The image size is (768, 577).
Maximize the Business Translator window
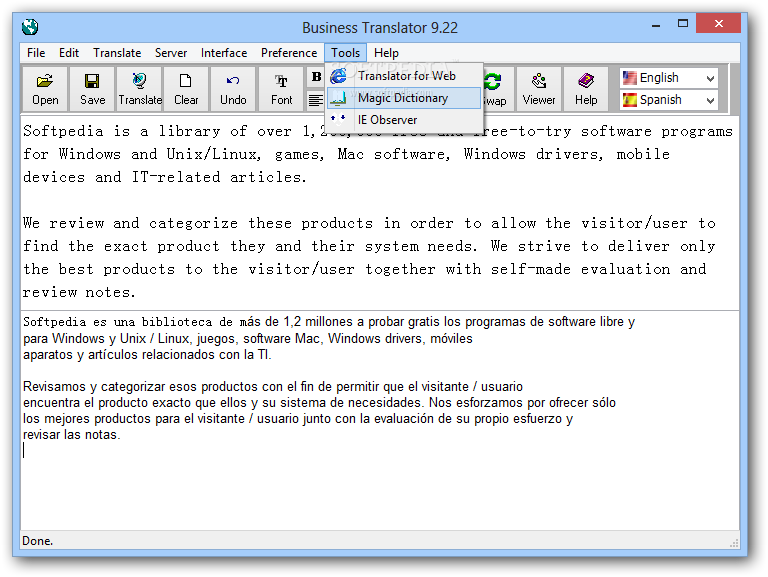tap(683, 24)
